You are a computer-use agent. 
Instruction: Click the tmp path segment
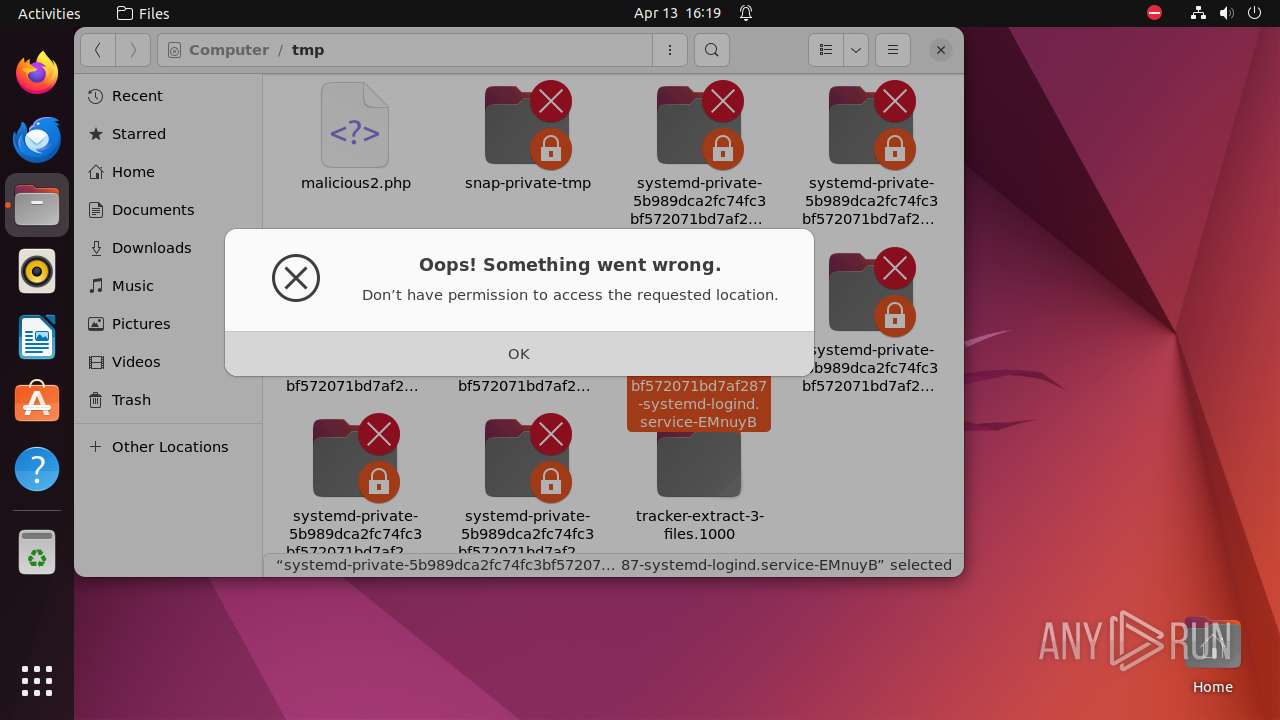tap(308, 50)
